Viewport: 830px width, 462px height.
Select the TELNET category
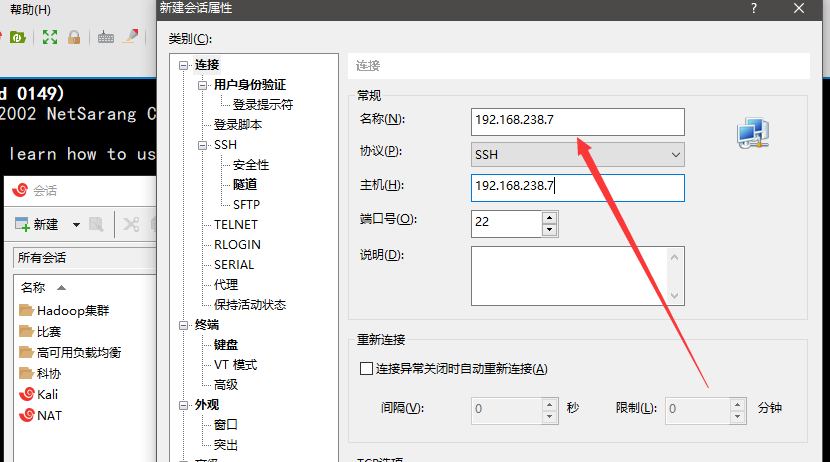[236, 225]
